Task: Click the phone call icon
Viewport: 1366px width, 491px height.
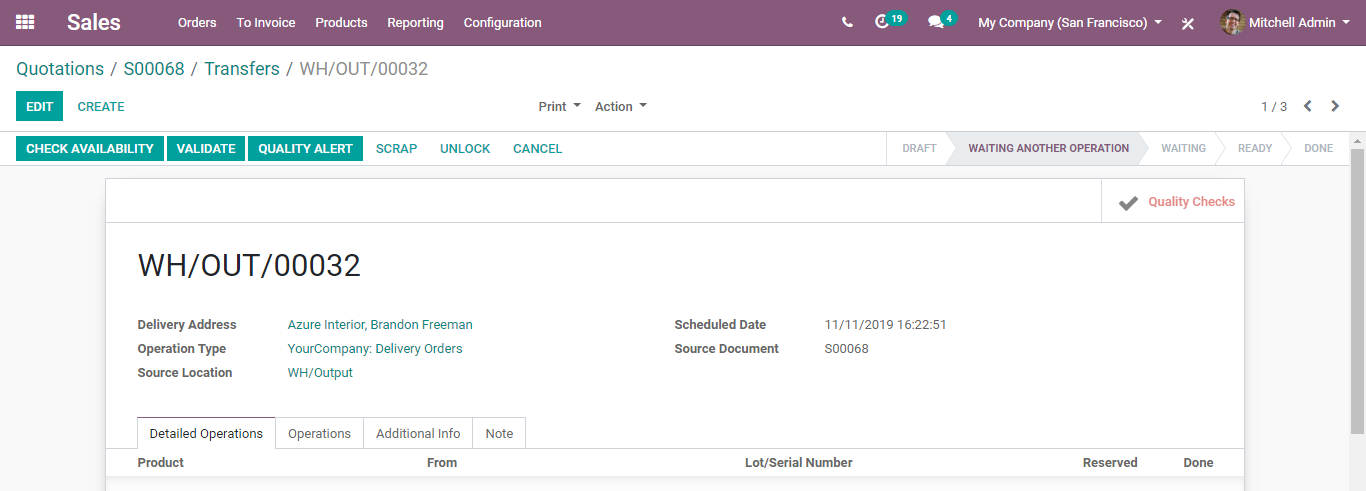Action: coord(847,22)
